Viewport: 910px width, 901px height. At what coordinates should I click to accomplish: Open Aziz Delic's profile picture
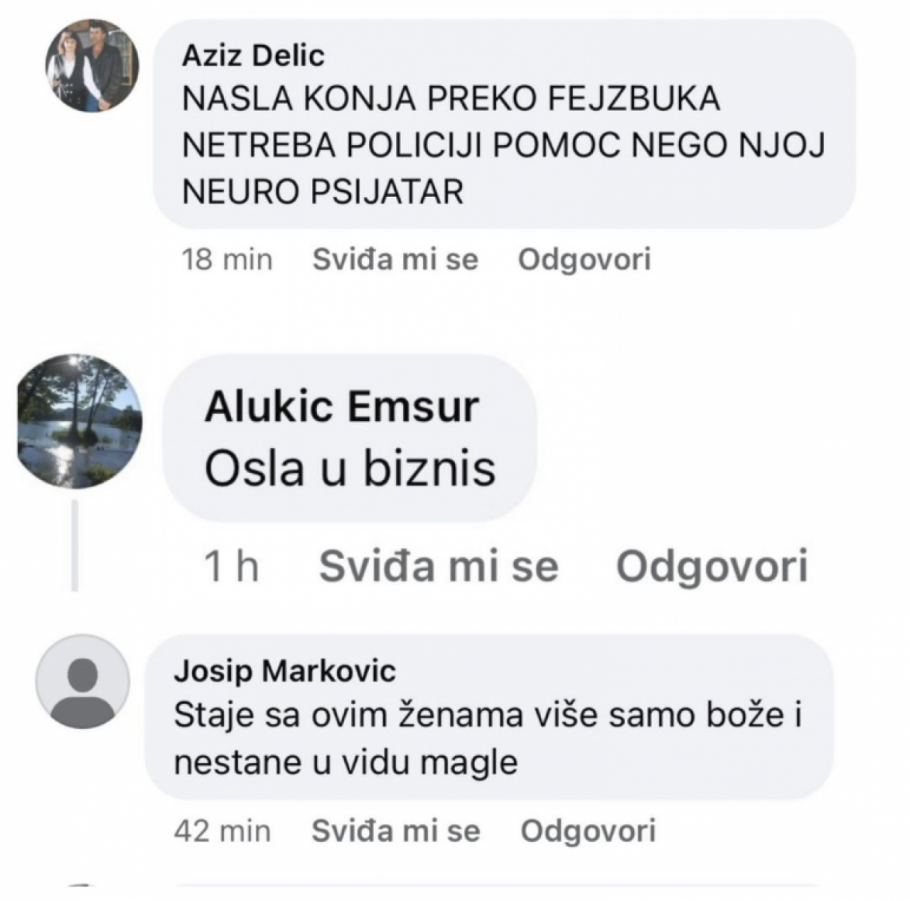[92, 65]
